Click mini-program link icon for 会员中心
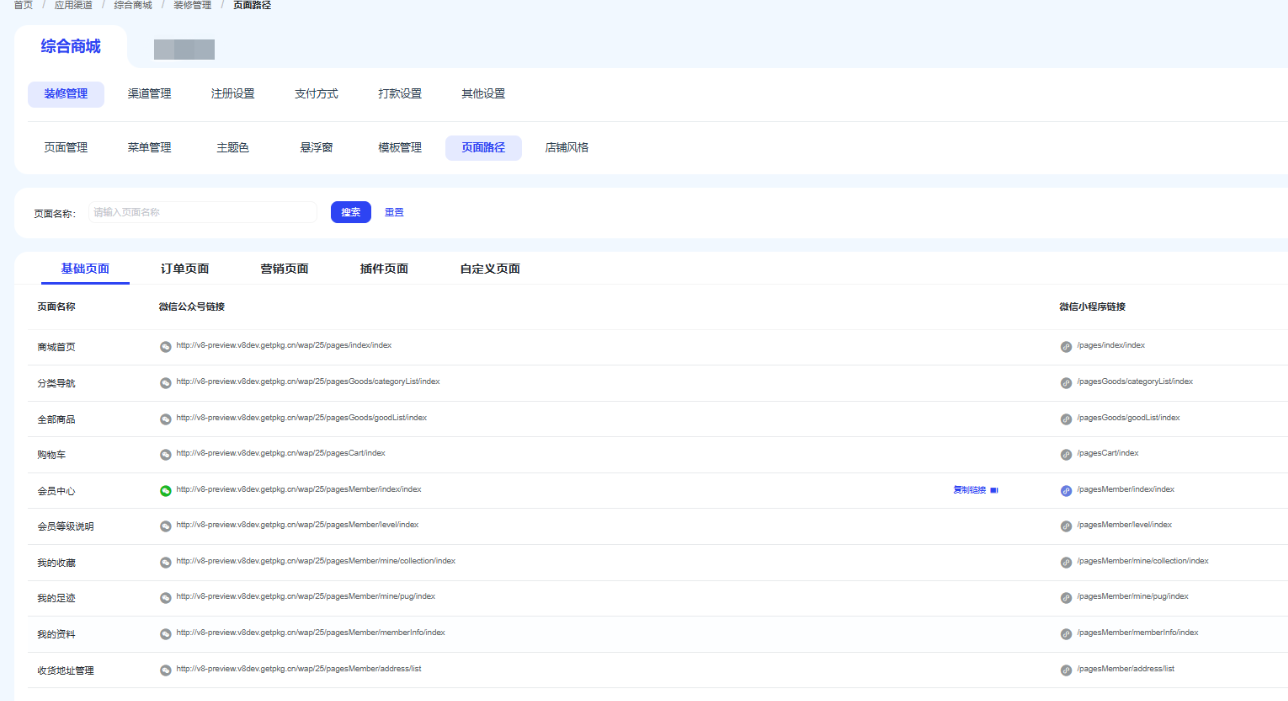Viewport: 1288px width, 701px height. pyautogui.click(x=1066, y=491)
